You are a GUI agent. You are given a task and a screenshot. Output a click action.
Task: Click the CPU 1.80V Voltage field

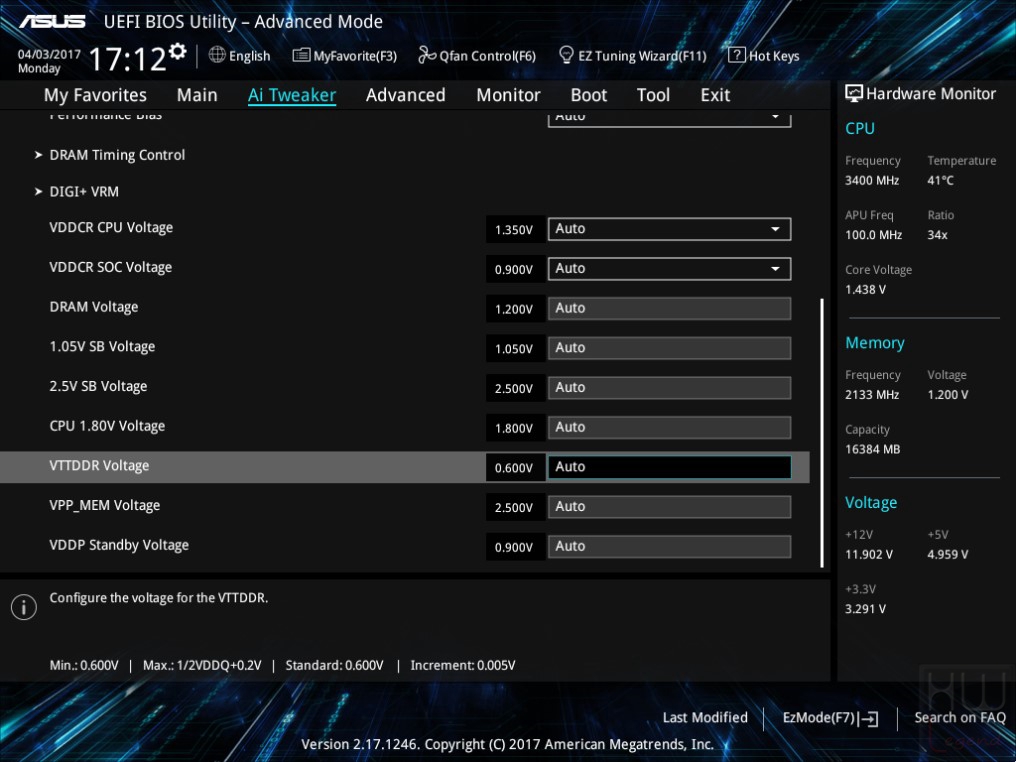[669, 428]
